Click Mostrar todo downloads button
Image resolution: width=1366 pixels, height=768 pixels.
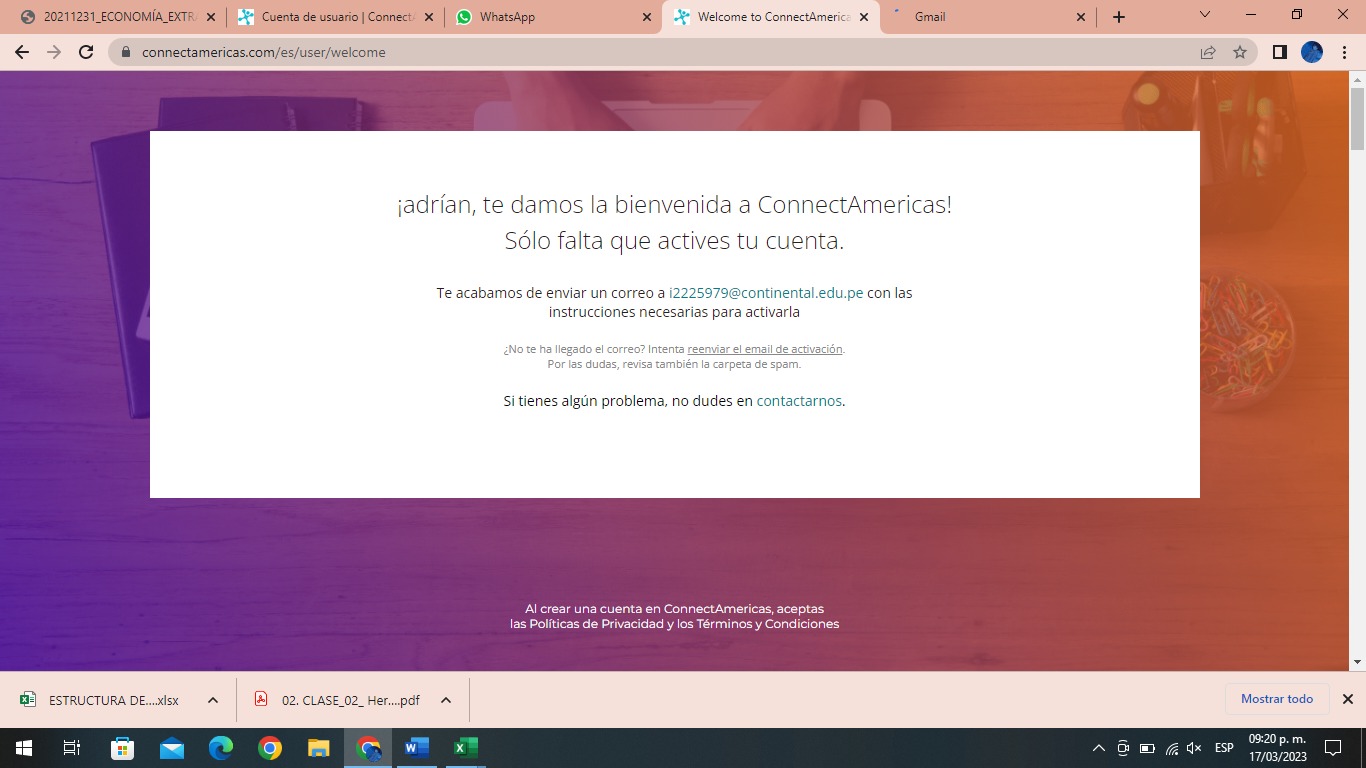click(x=1277, y=699)
